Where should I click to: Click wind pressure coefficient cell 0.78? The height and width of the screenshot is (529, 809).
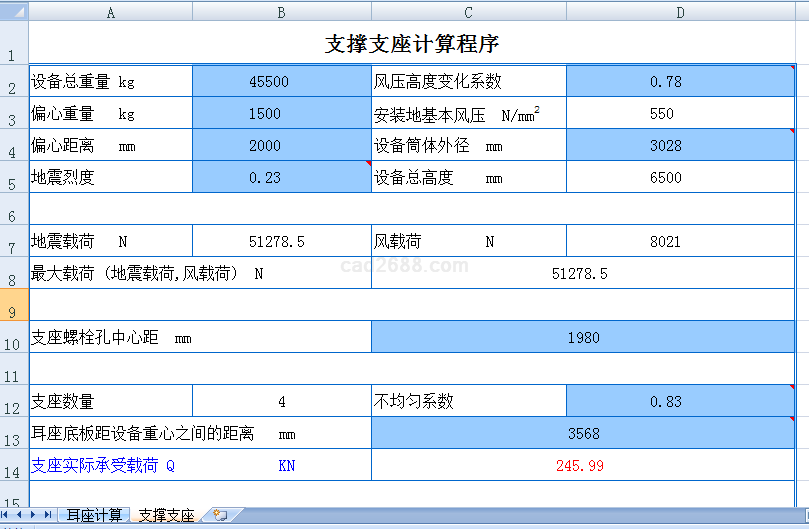[x=680, y=82]
